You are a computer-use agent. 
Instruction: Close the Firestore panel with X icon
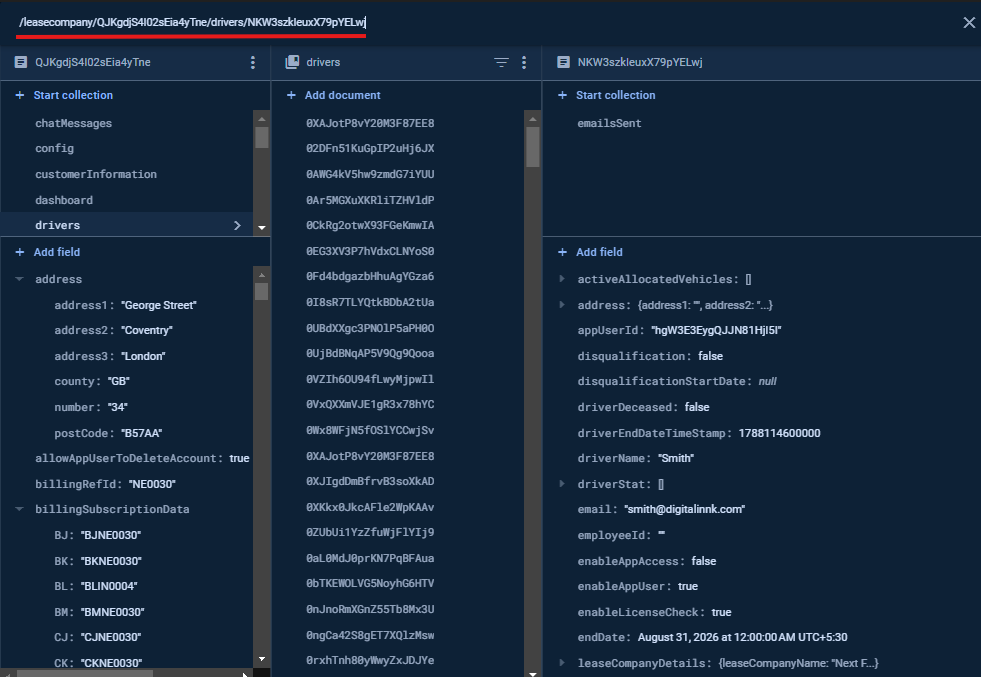[968, 23]
